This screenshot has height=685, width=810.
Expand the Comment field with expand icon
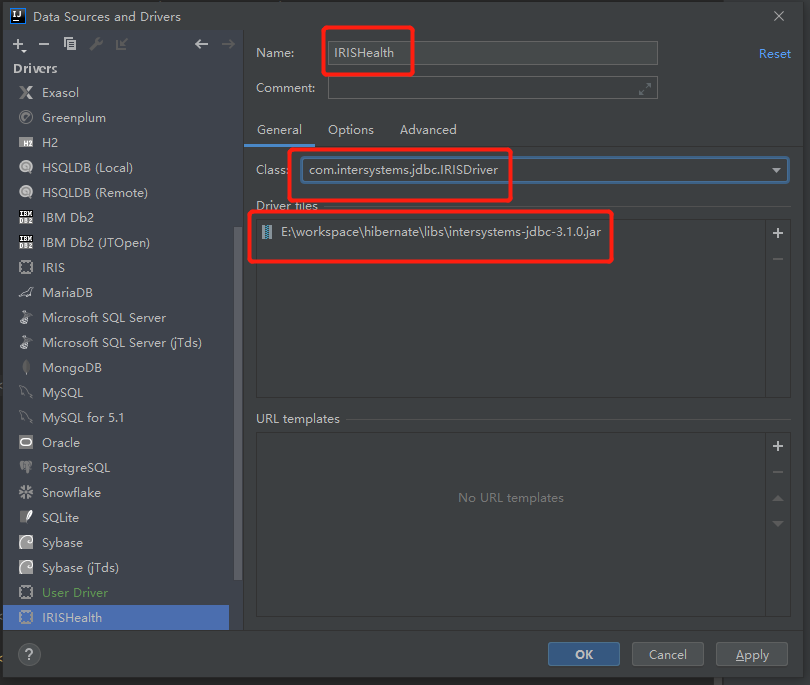[x=645, y=88]
